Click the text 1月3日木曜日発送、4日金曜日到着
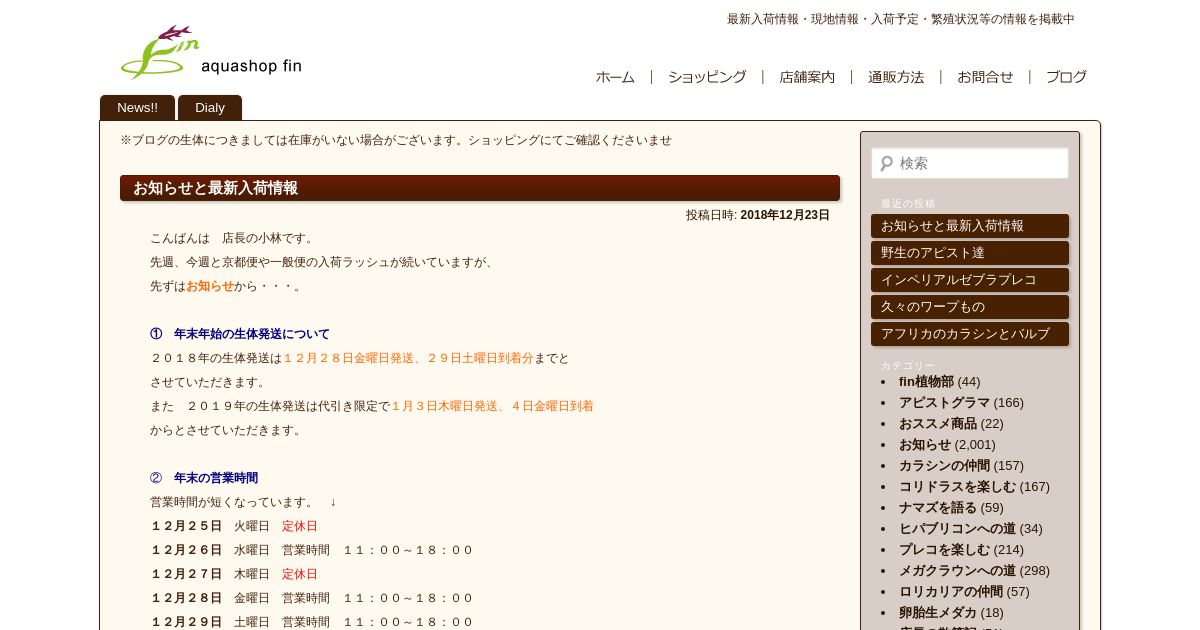This screenshot has height=630, width=1200. (x=492, y=406)
